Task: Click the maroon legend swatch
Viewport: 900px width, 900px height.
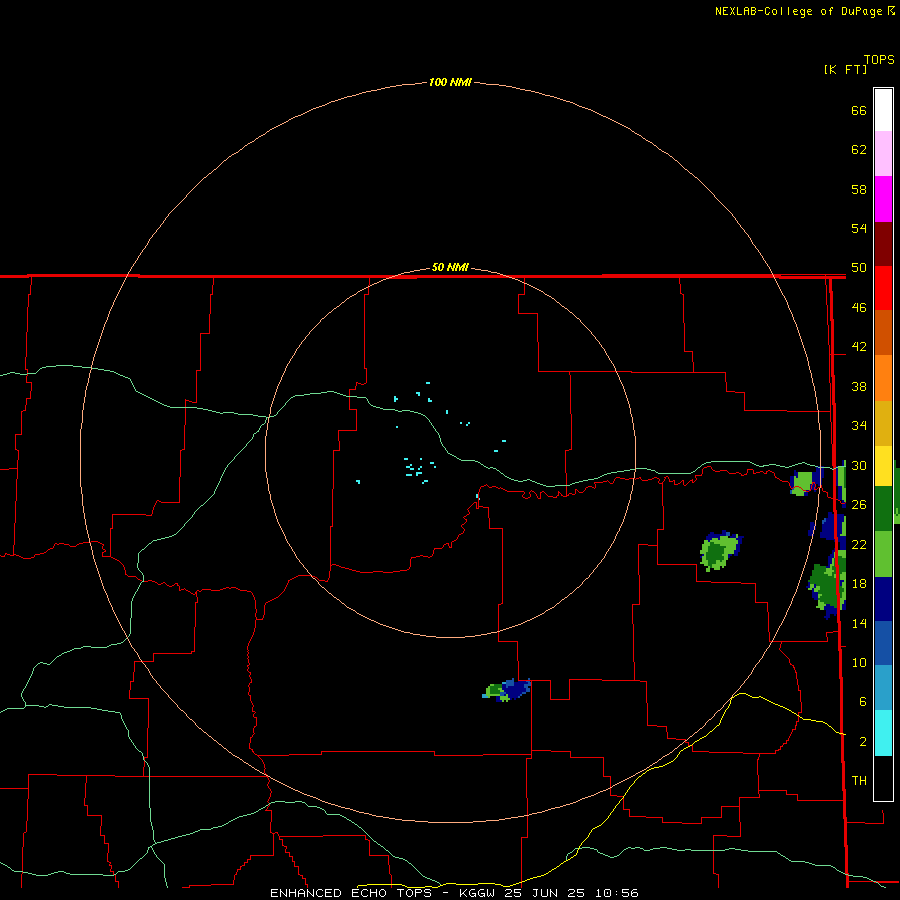Action: (x=883, y=245)
